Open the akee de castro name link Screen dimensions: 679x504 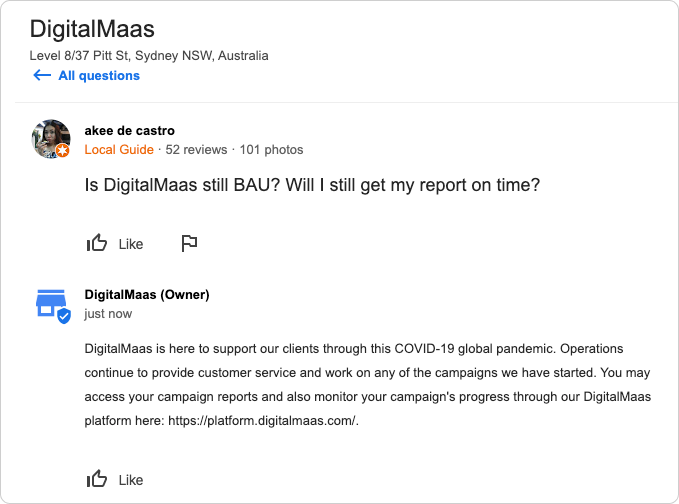pyautogui.click(x=129, y=130)
